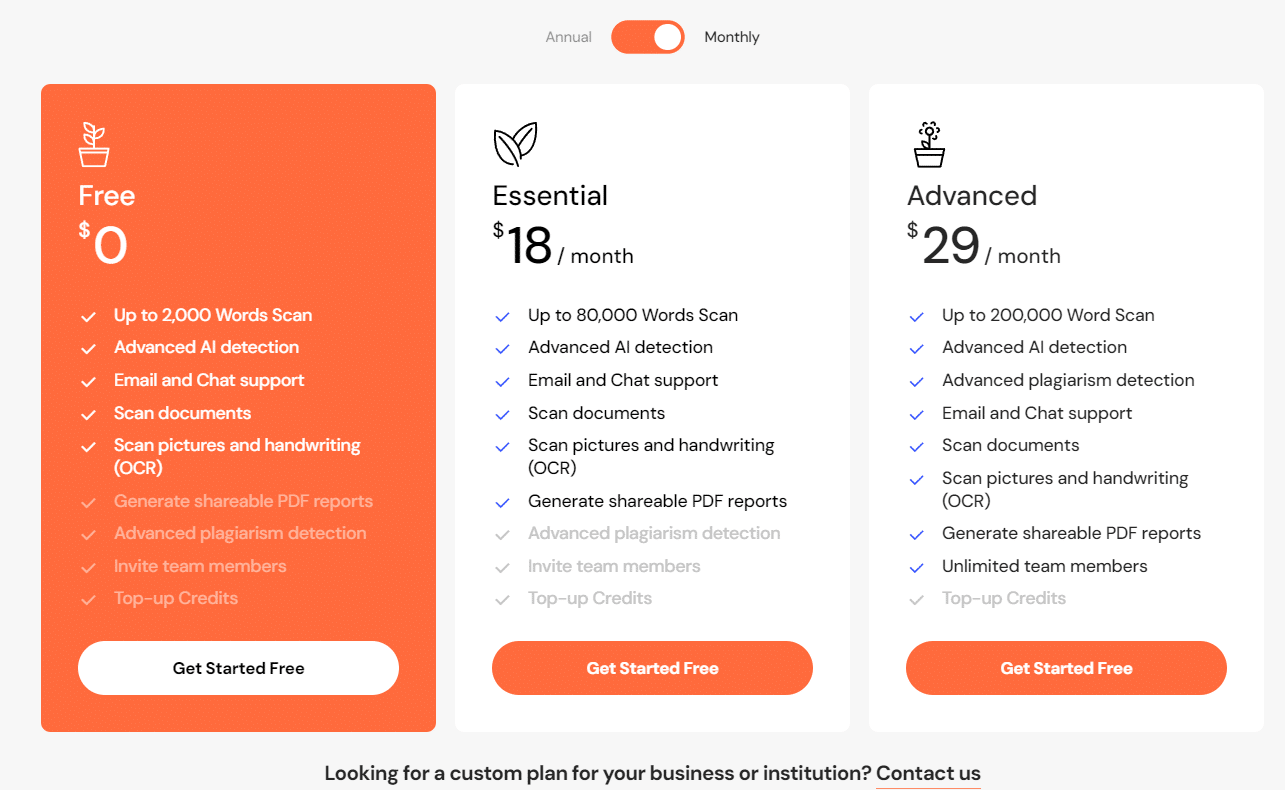
Task: Click checkmark beside Up to 2,000 Words Scan
Action: [89, 316]
